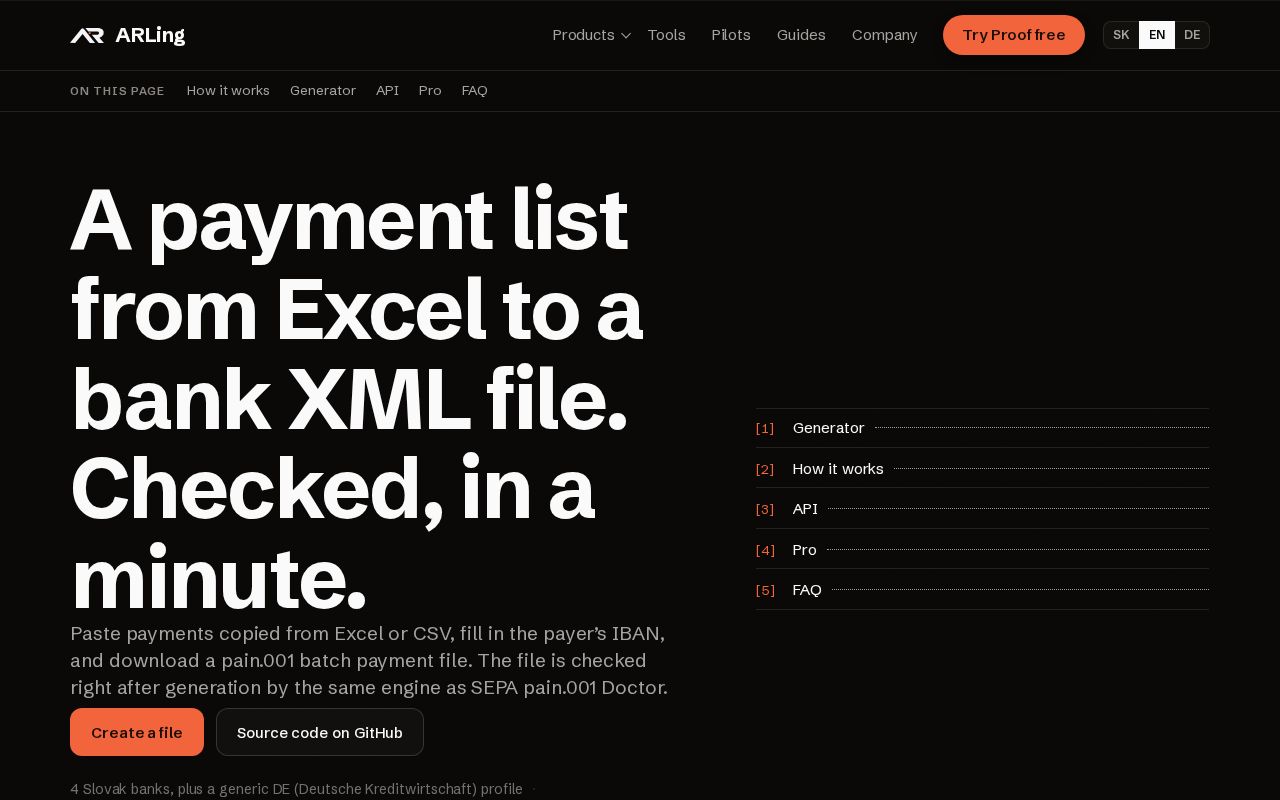Open Source code on GitHub
Viewport: 1280px width, 800px height.
[320, 732]
